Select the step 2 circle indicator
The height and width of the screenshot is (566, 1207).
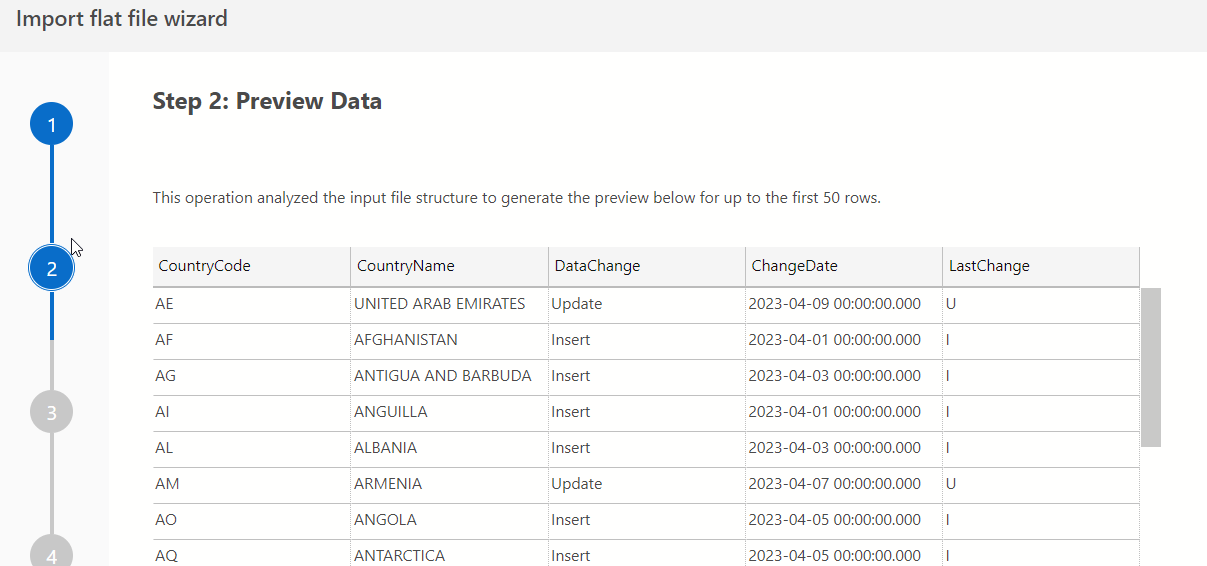point(51,268)
